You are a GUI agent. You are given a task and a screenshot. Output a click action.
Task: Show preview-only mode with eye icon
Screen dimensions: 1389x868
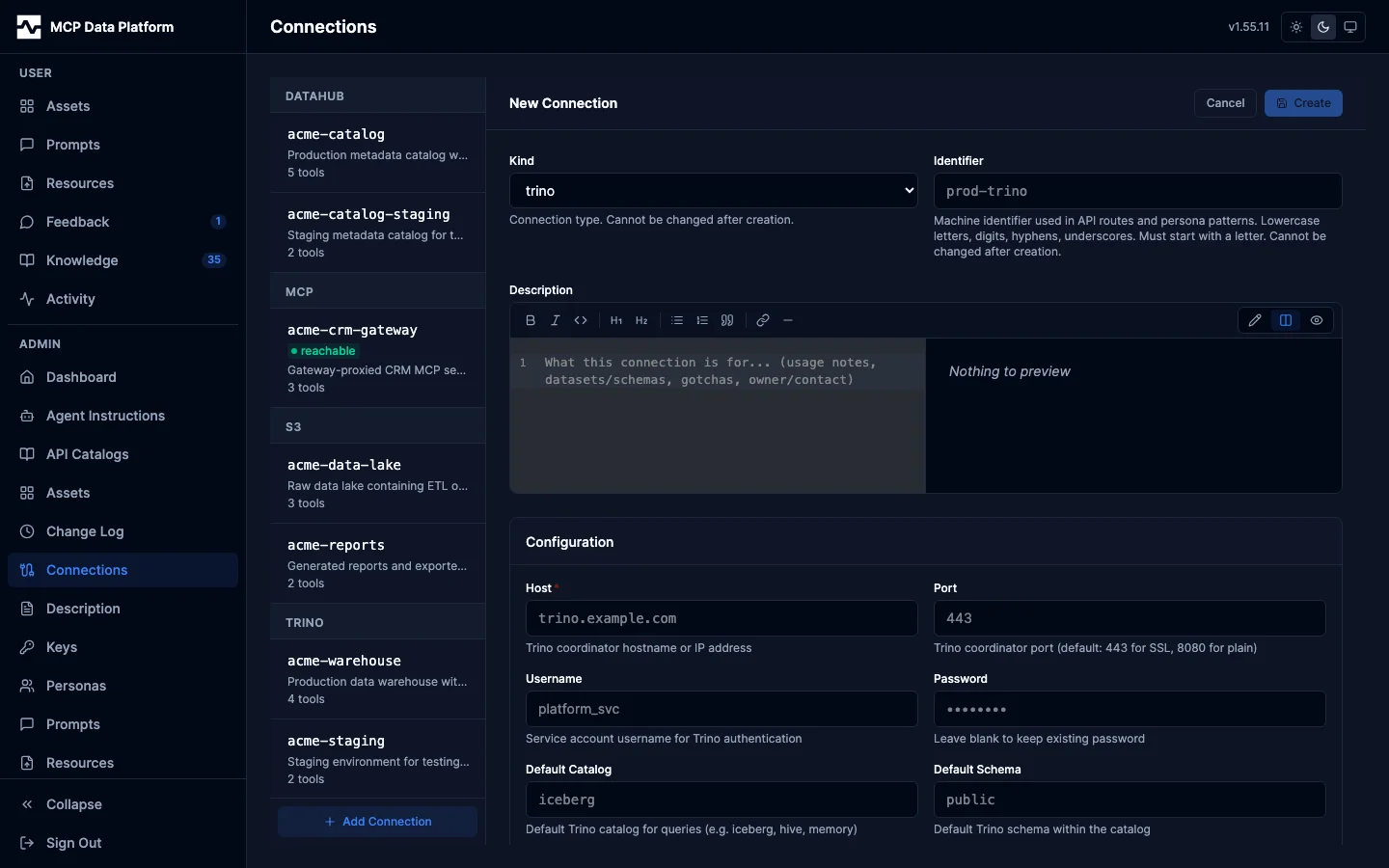pyautogui.click(x=1317, y=320)
